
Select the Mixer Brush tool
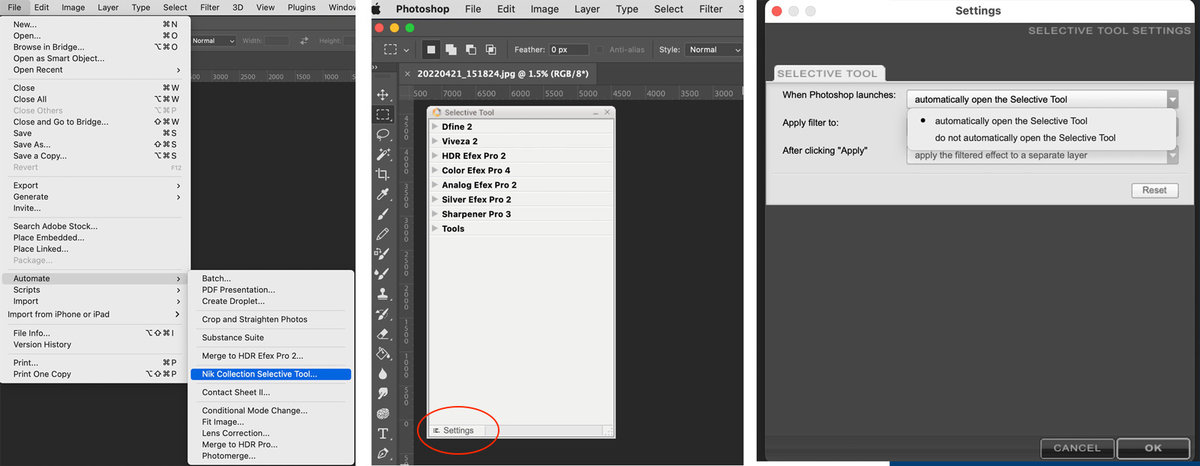click(x=383, y=273)
